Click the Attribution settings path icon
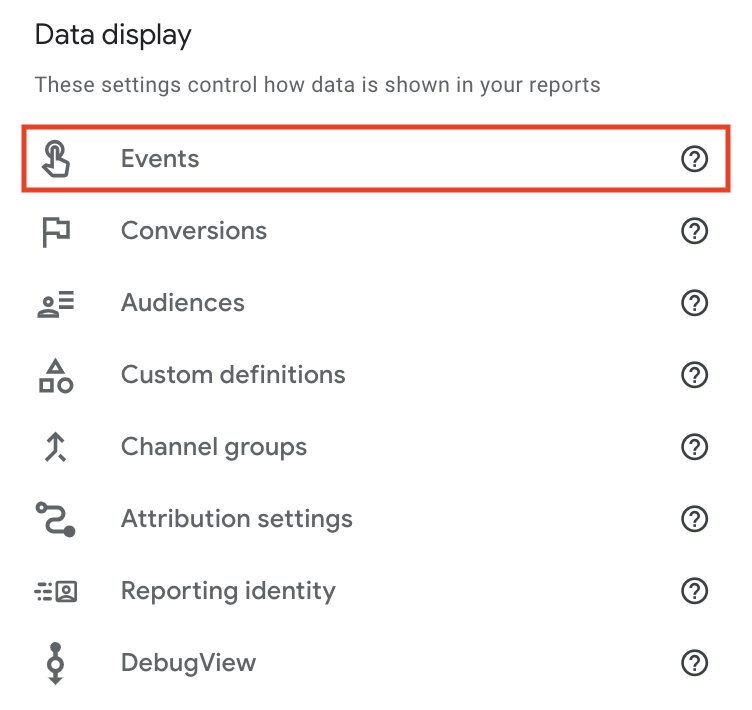This screenshot has height=710, width=752. [x=56, y=519]
